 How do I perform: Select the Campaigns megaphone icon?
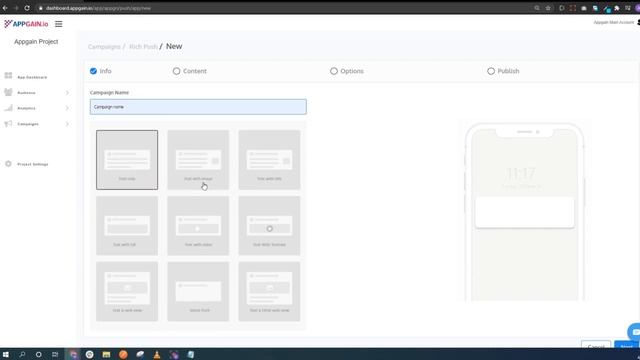point(8,123)
